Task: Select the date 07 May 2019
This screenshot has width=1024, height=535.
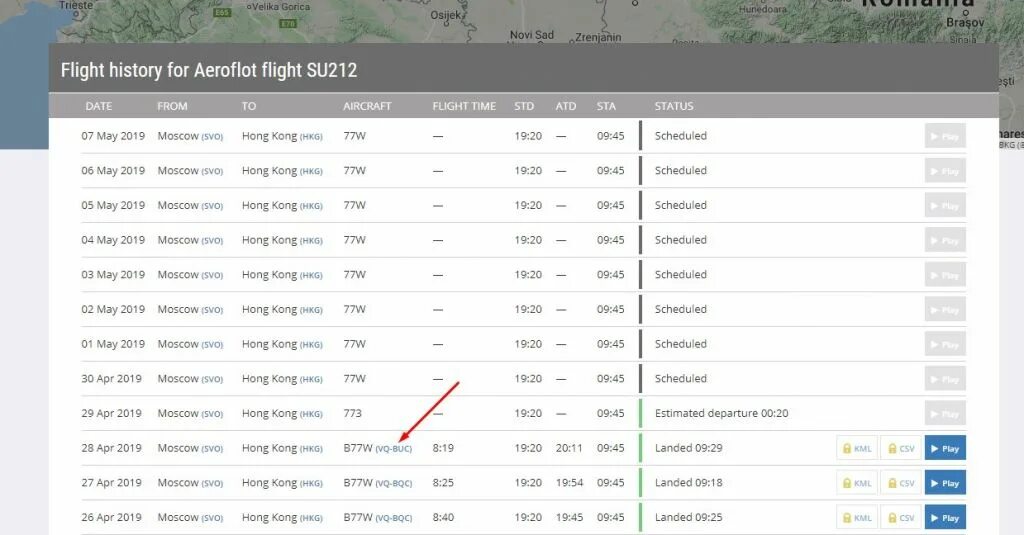Action: pos(113,136)
